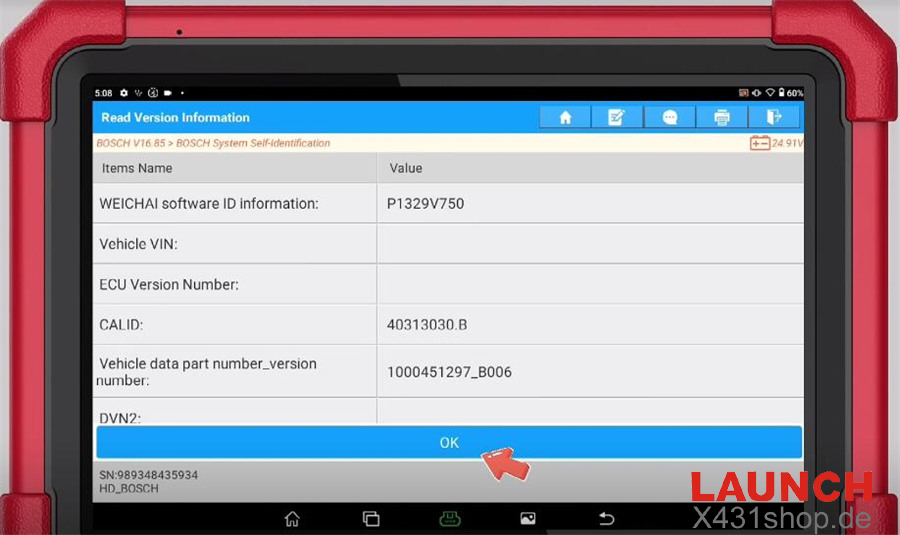Screen dimensions: 900x535
Task: Open the edit/notes icon in toolbar
Action: (617, 118)
